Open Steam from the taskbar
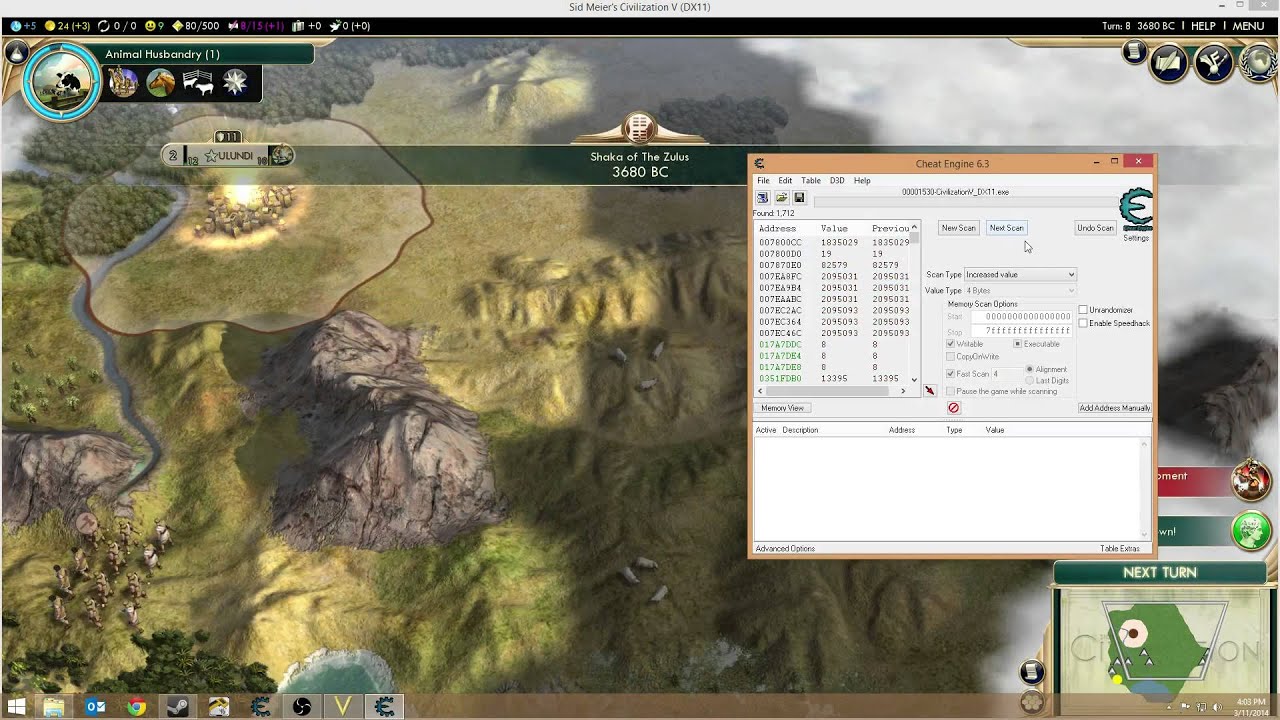 [x=177, y=707]
